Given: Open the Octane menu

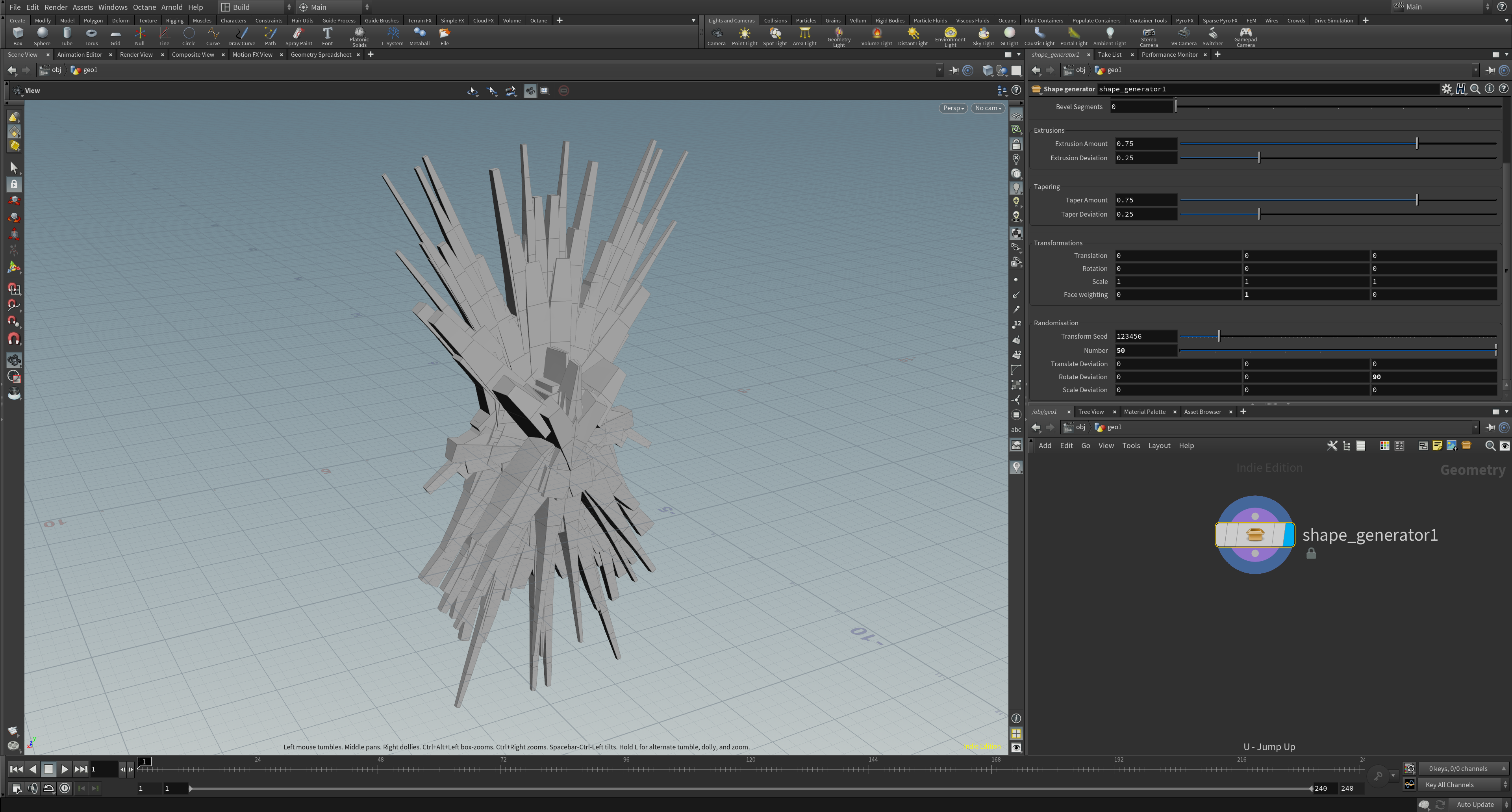Looking at the screenshot, I should 144,7.
